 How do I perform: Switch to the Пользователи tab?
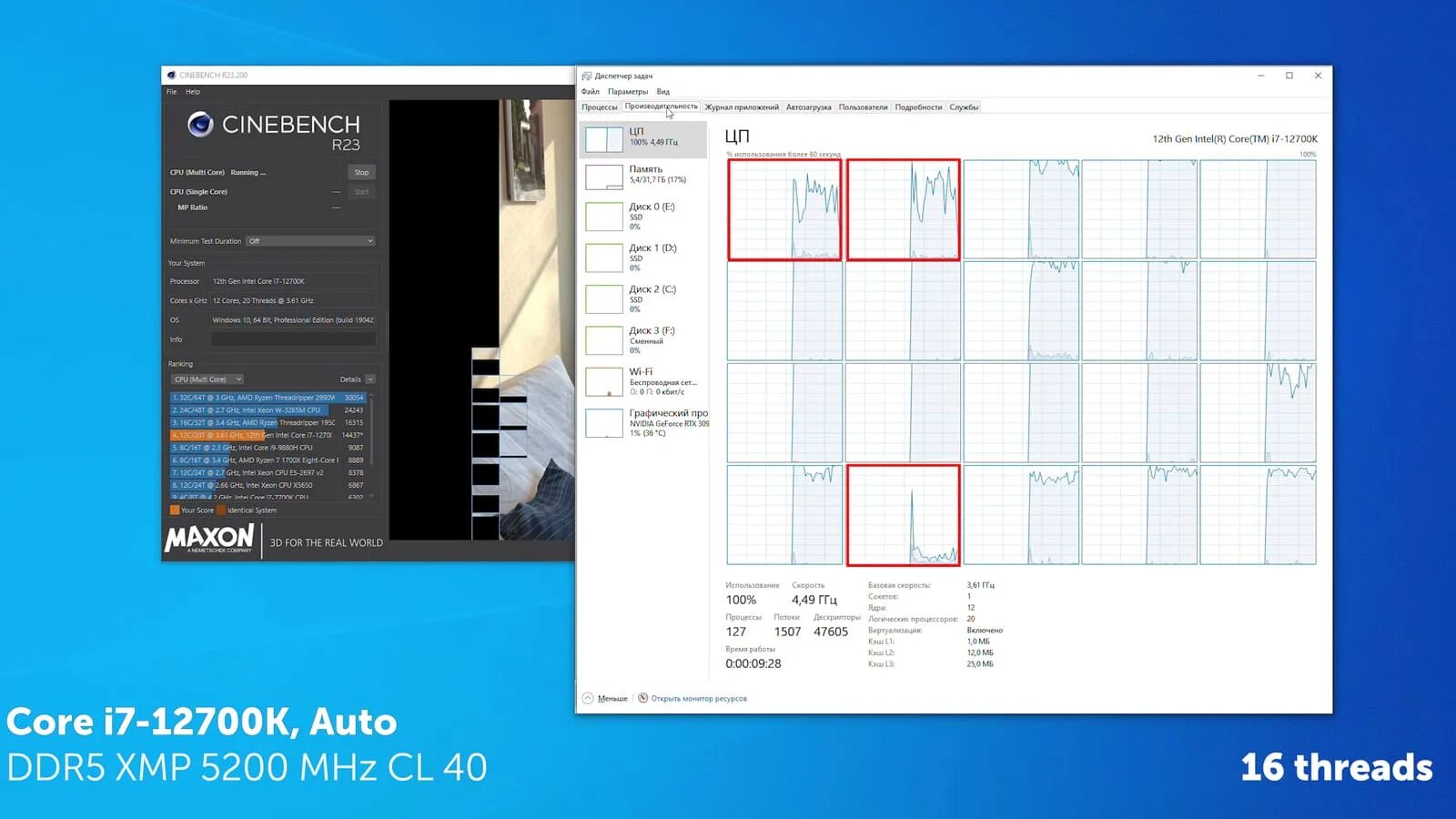(x=863, y=107)
